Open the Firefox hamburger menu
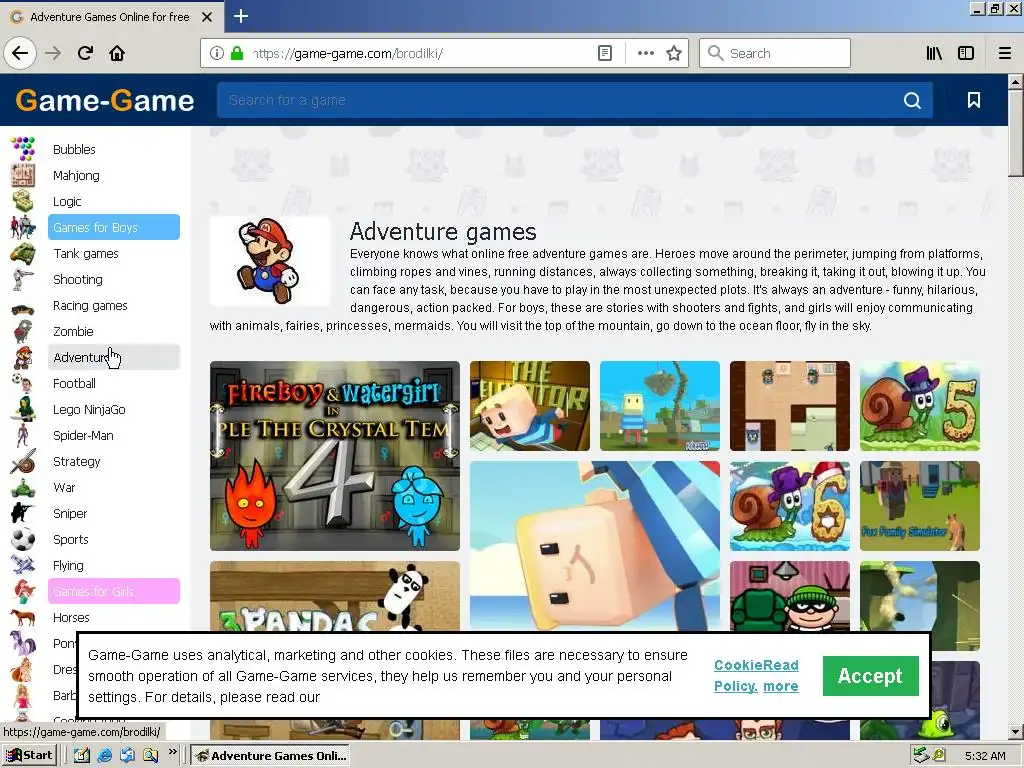 tap(1004, 53)
